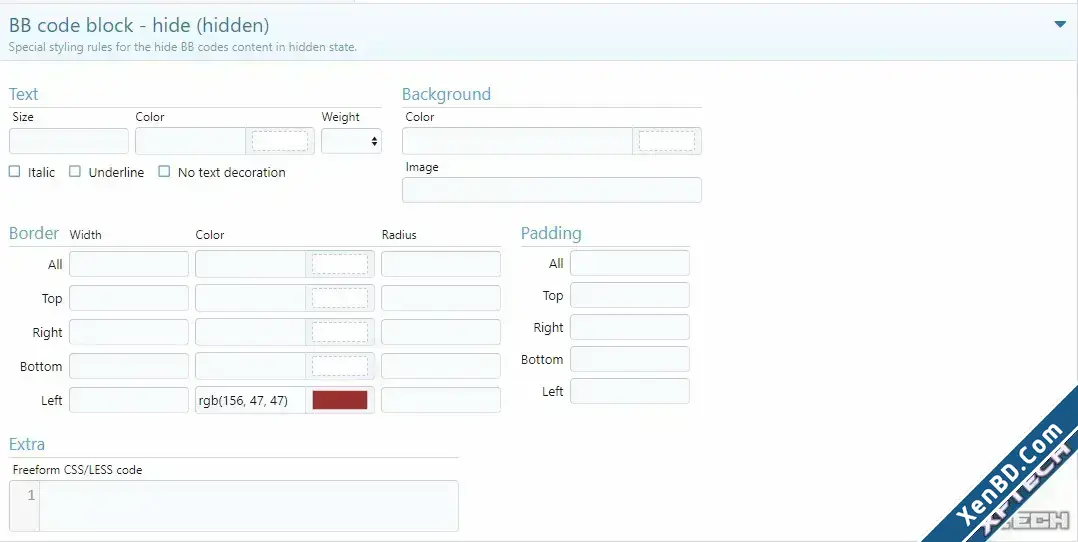Open Border Top color swatch
The width and height of the screenshot is (1078, 542).
coord(340,298)
